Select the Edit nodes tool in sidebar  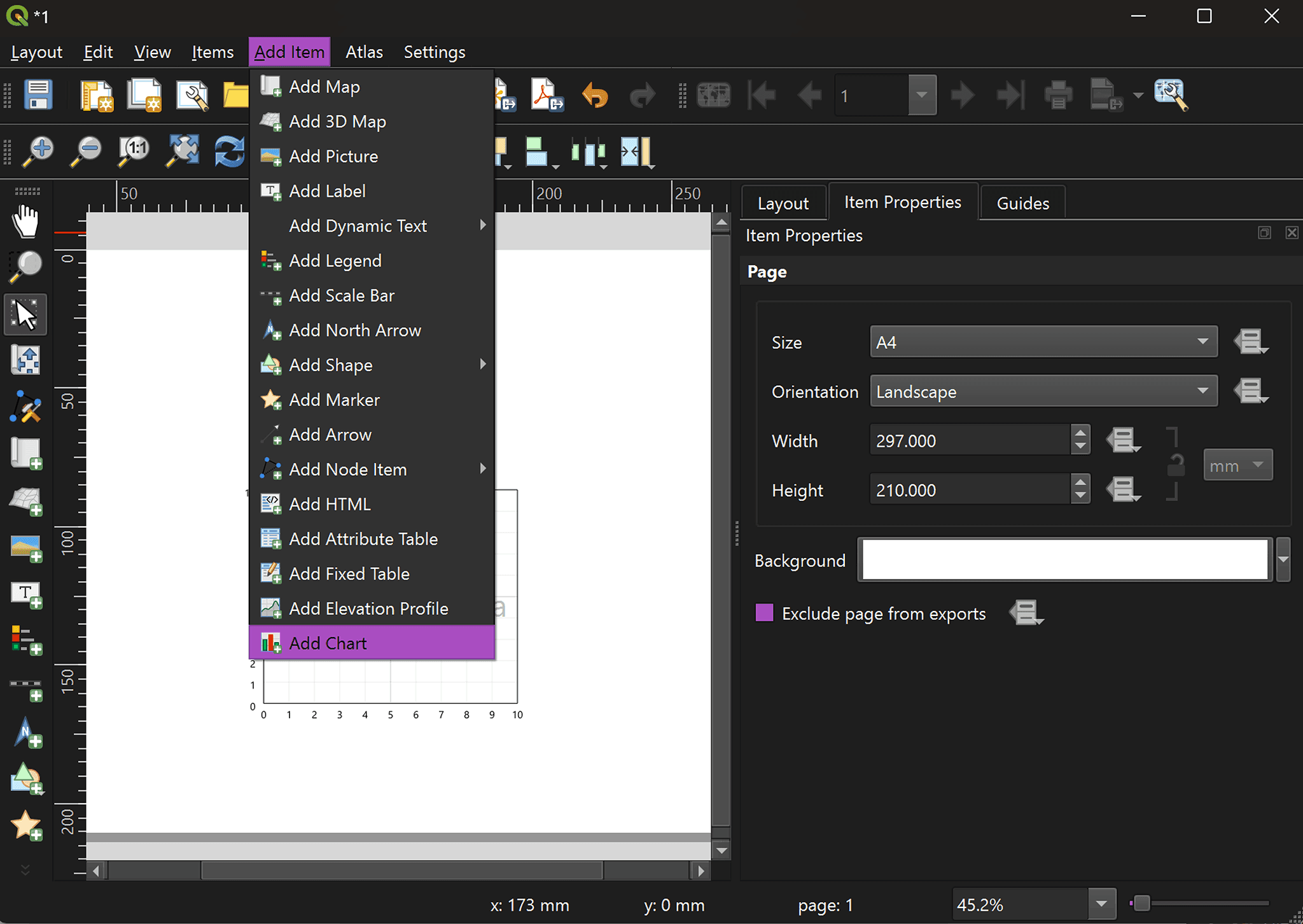tap(25, 407)
